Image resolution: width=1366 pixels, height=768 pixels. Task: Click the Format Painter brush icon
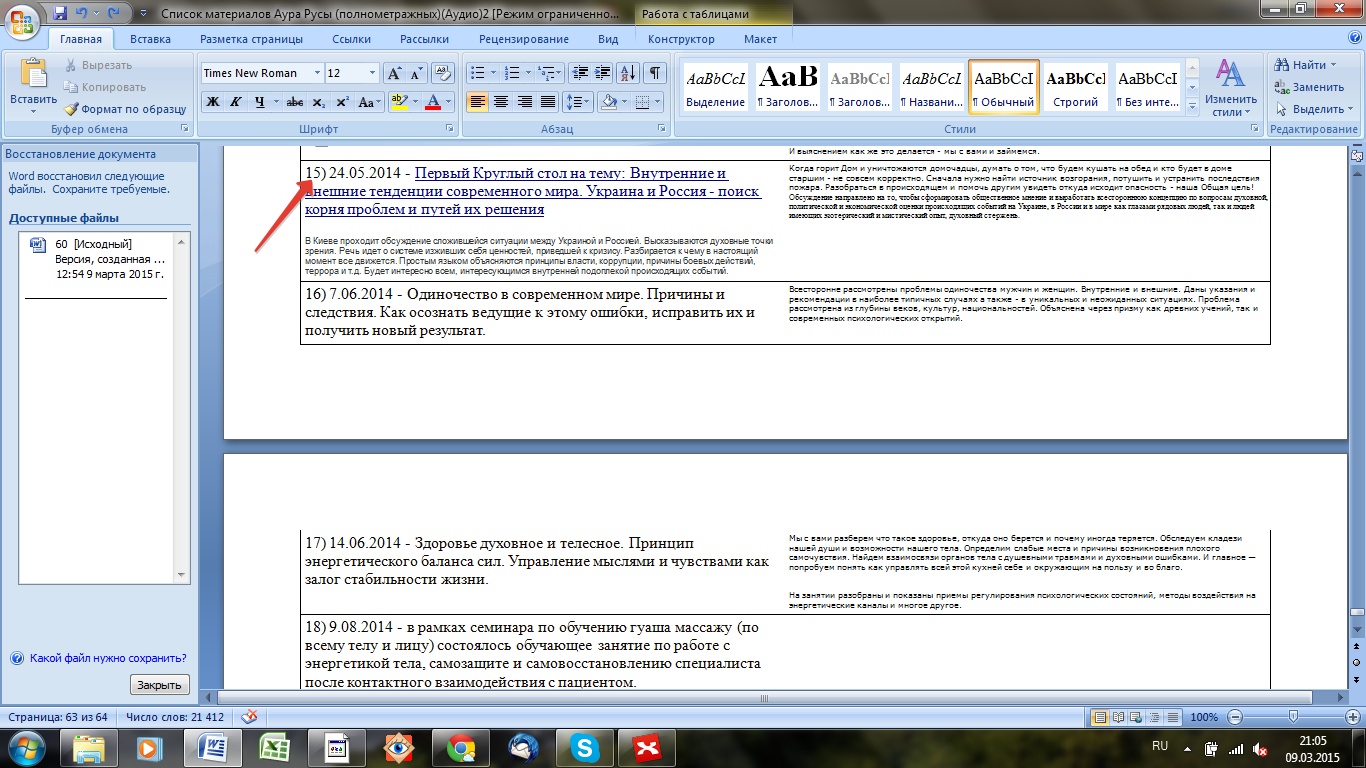coord(71,109)
